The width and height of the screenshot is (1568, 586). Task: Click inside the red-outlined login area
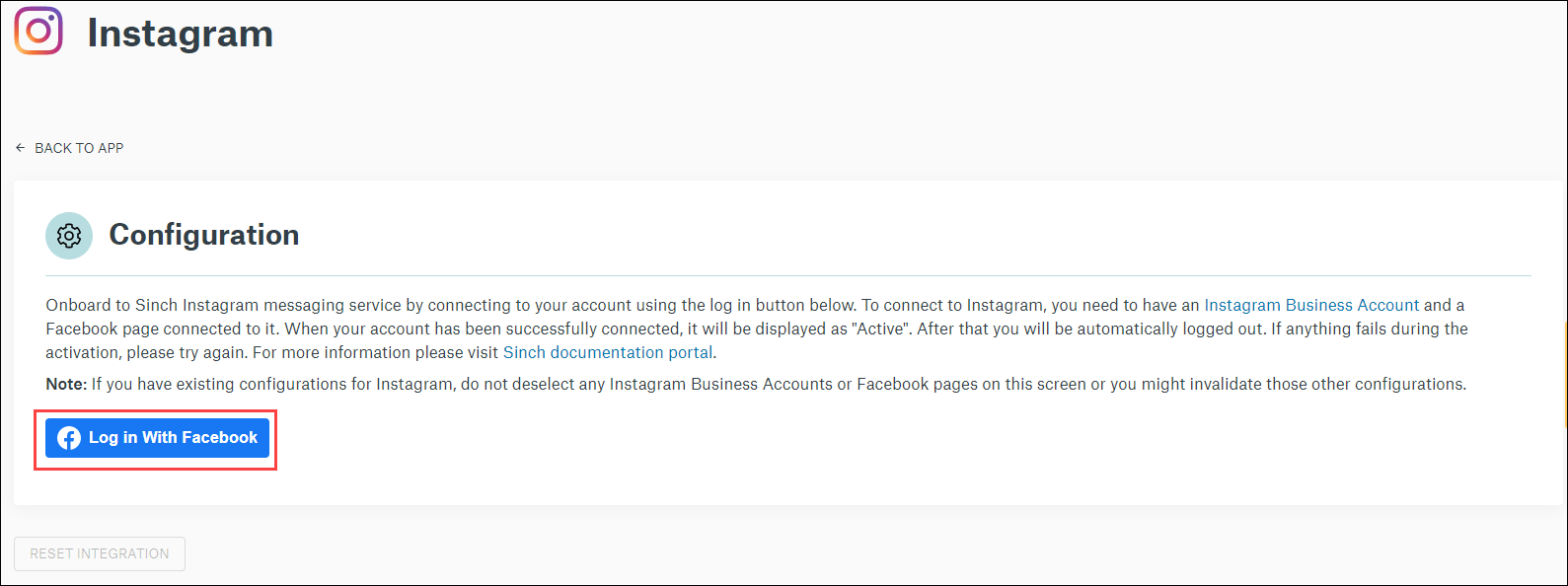156,437
